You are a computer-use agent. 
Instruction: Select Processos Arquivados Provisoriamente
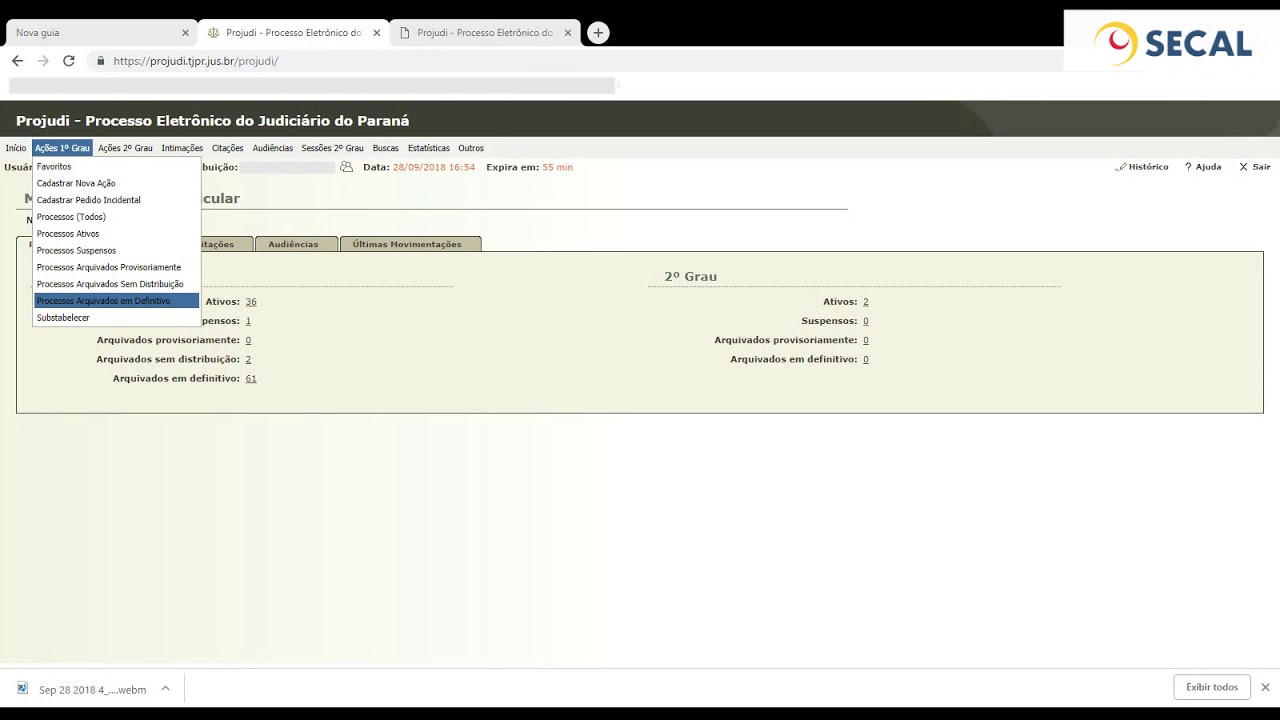116,268
